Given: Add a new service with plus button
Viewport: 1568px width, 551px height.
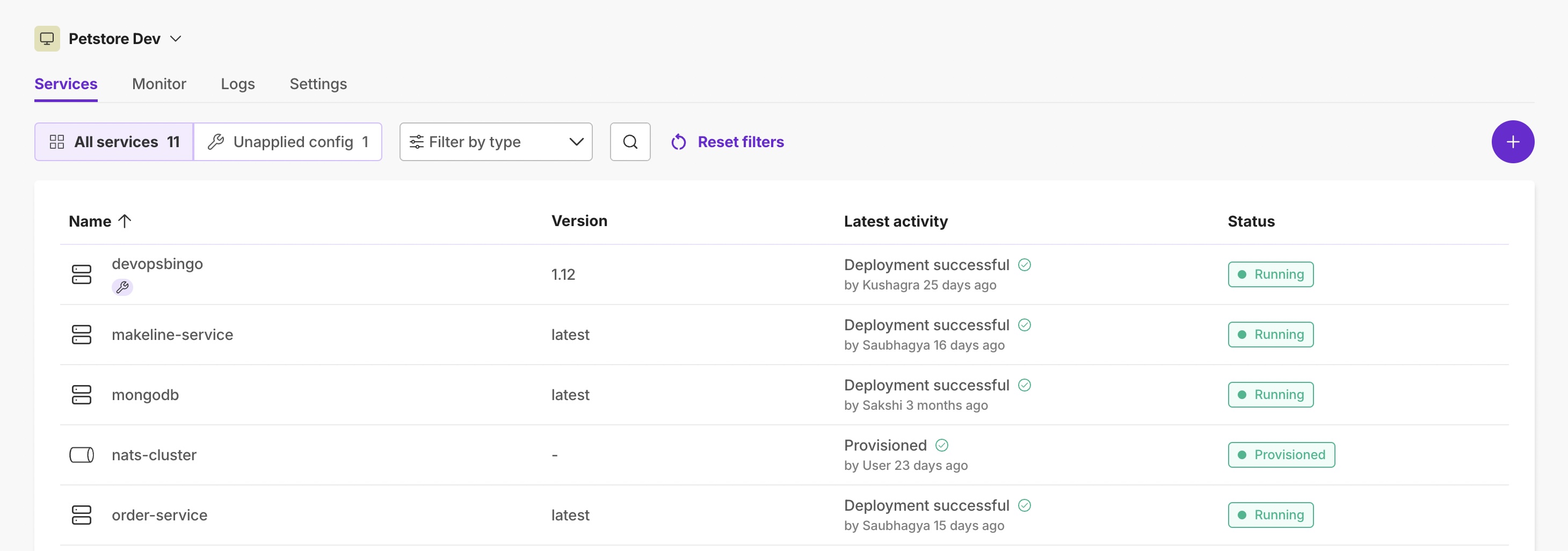Looking at the screenshot, I should [x=1513, y=142].
